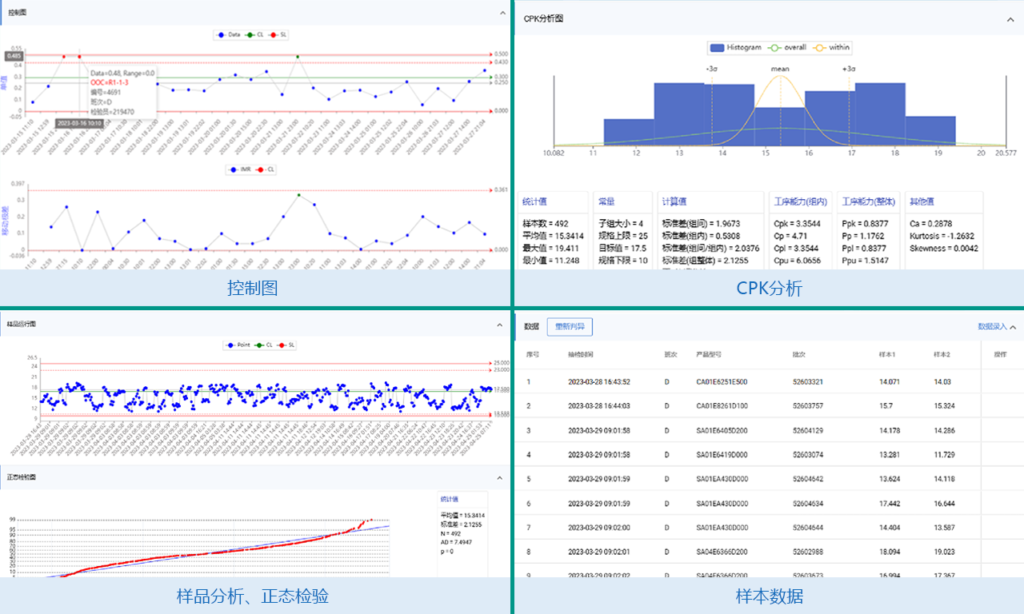Click the Ppk = 0.8377 value
This screenshot has height=614, width=1024.
click(865, 223)
